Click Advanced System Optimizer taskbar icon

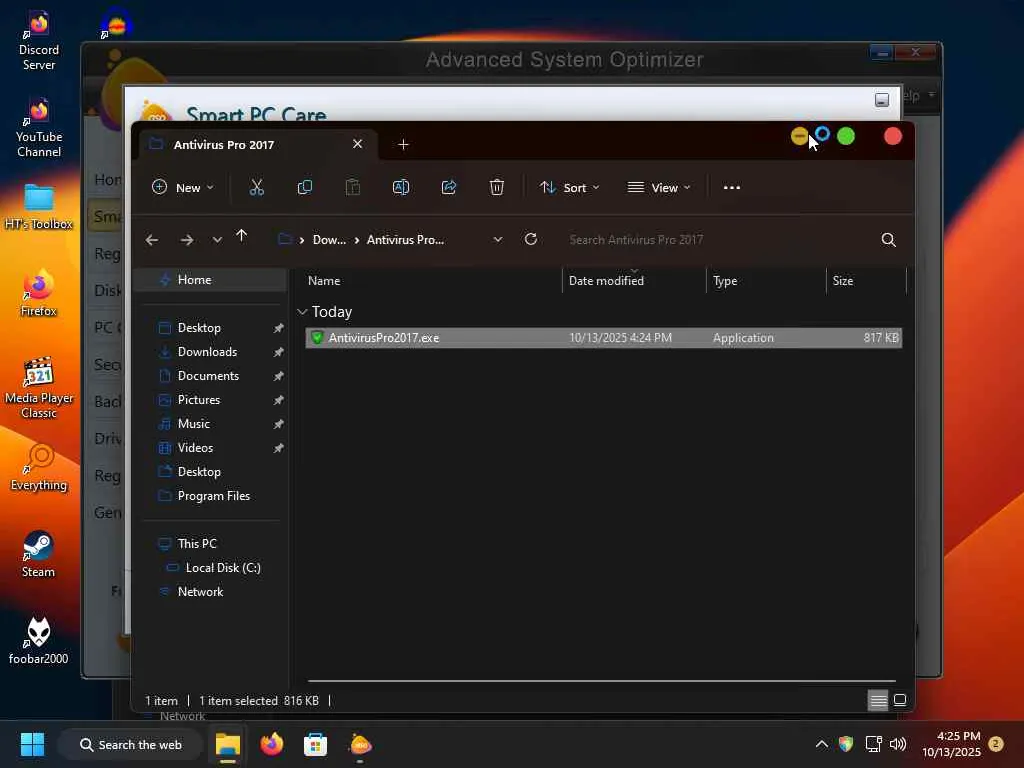click(x=360, y=744)
